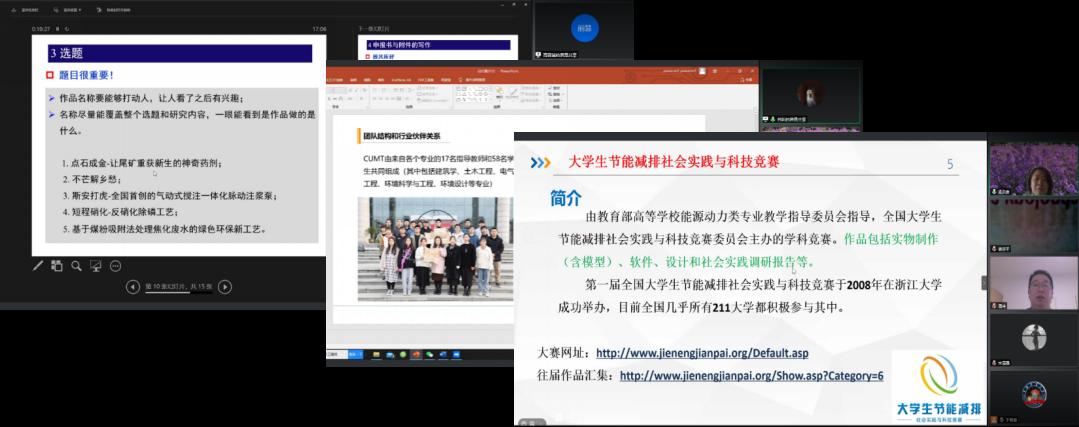Viewport: 1079px width, 427px height.
Task: Advance to next slide with right arrow
Action: 225,287
